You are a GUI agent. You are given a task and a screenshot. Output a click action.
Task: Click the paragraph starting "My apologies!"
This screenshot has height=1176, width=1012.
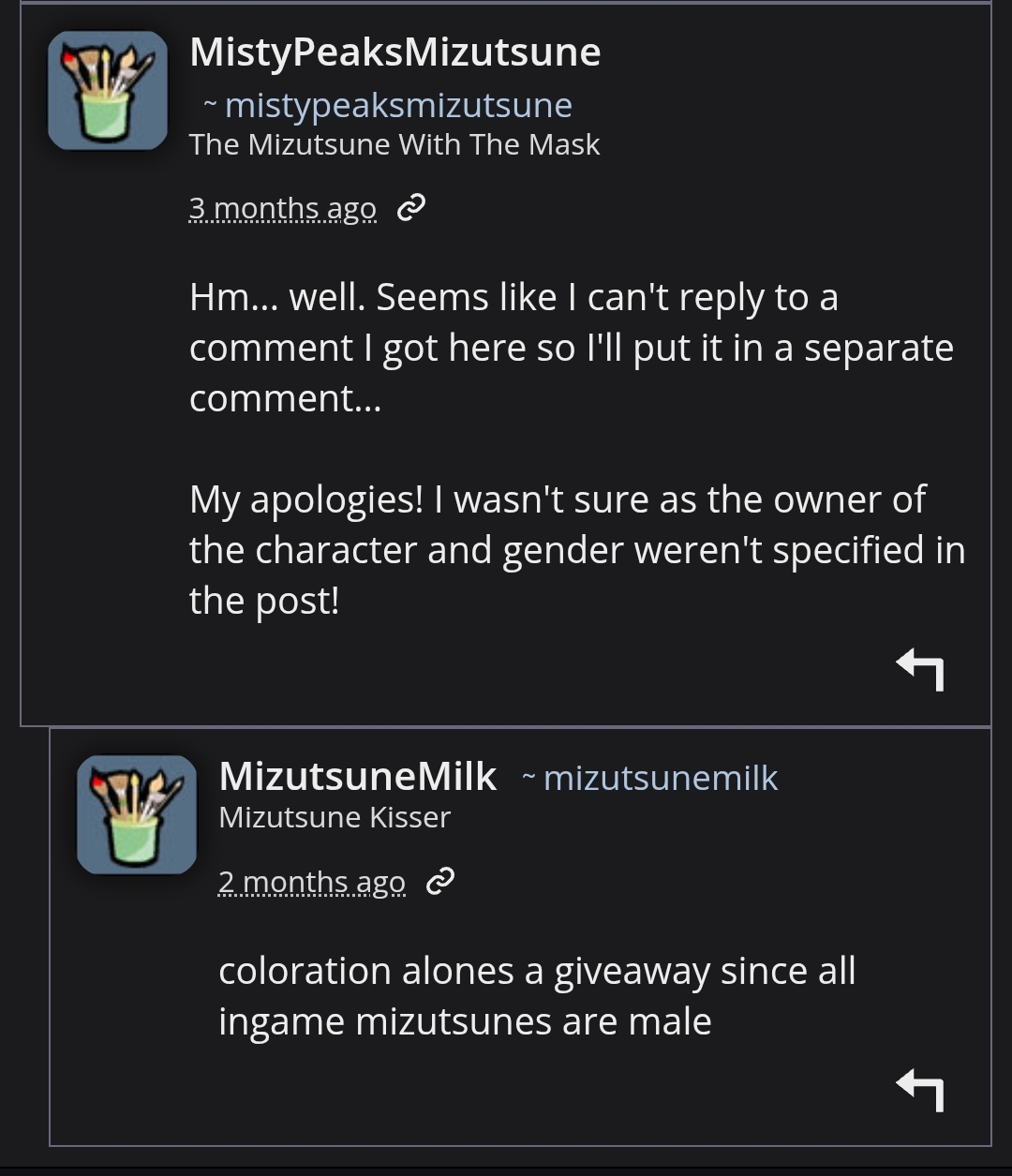[576, 549]
